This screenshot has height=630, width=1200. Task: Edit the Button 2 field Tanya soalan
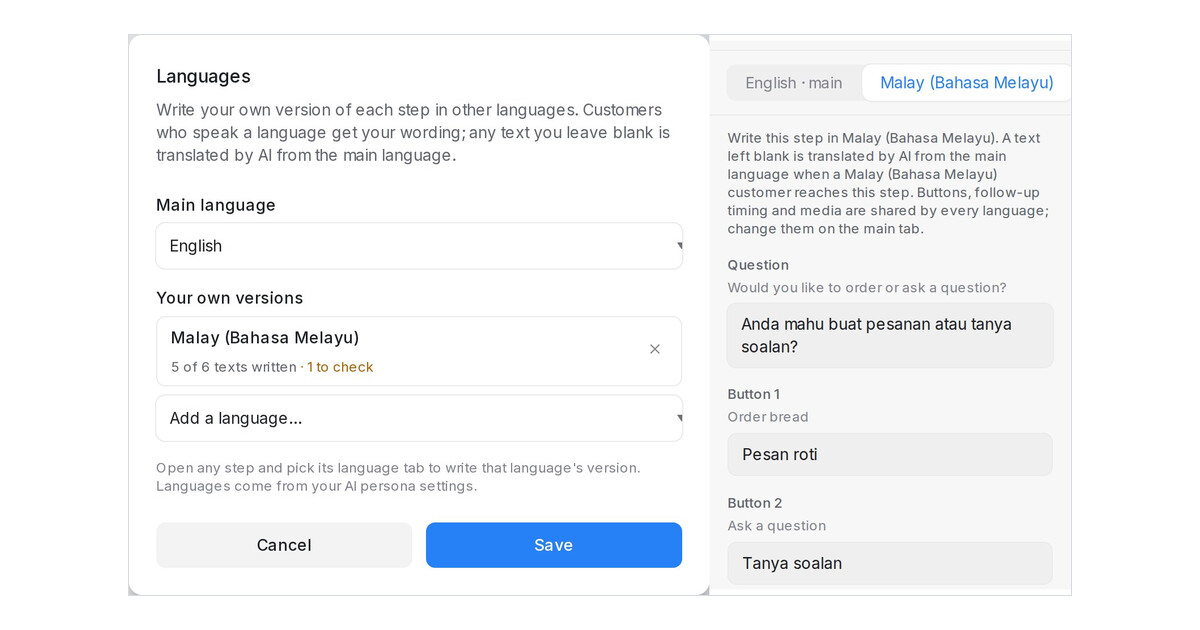click(890, 563)
